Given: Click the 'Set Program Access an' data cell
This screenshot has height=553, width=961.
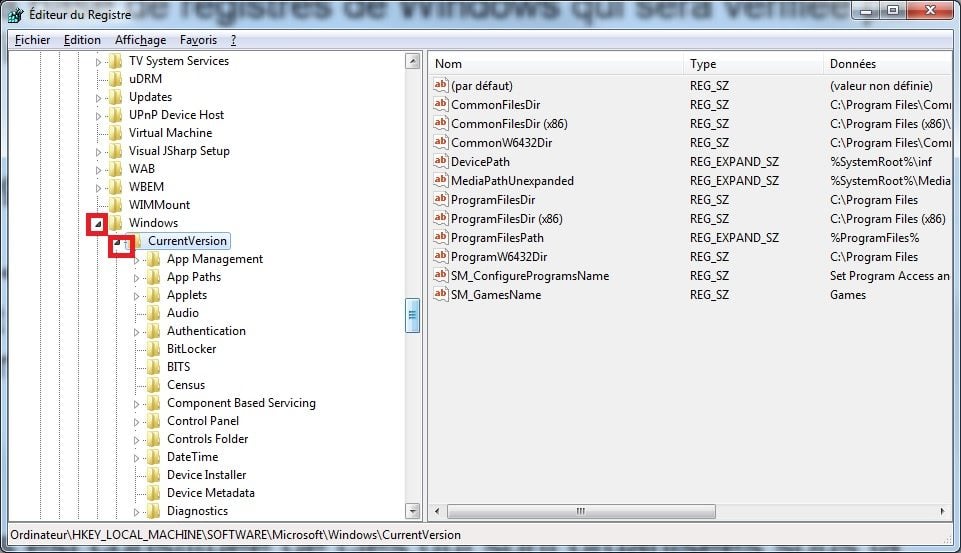Looking at the screenshot, I should point(889,276).
